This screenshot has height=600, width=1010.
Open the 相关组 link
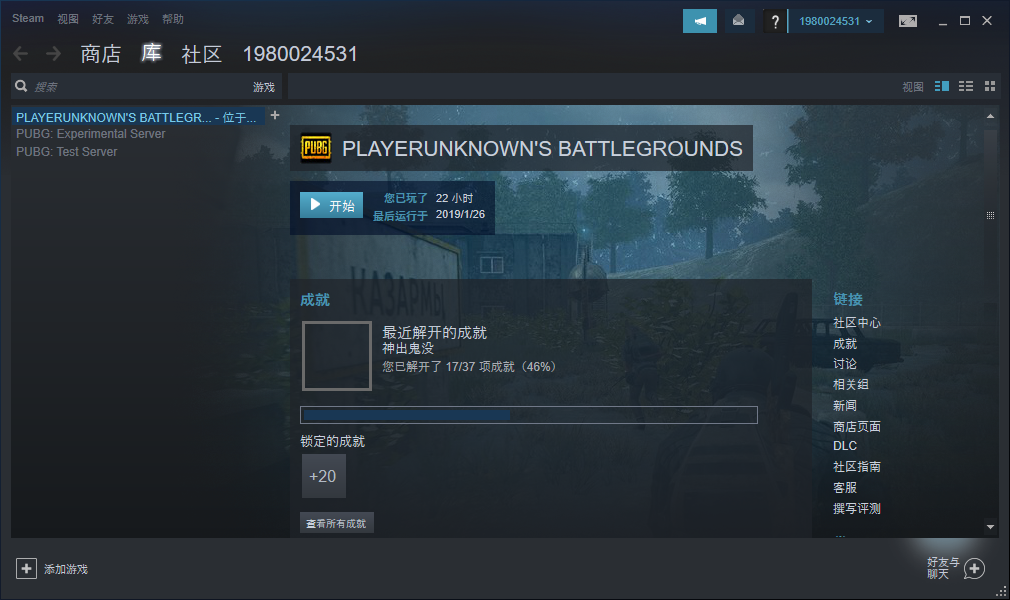[x=851, y=385]
